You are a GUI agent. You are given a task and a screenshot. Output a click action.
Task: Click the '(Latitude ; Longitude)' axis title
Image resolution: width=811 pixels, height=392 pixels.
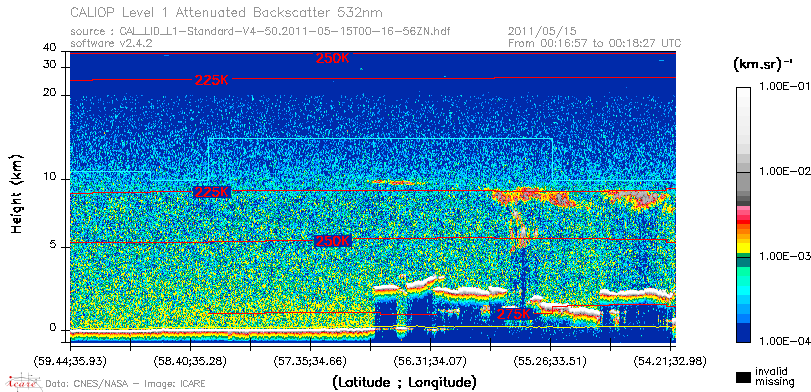tap(404, 383)
